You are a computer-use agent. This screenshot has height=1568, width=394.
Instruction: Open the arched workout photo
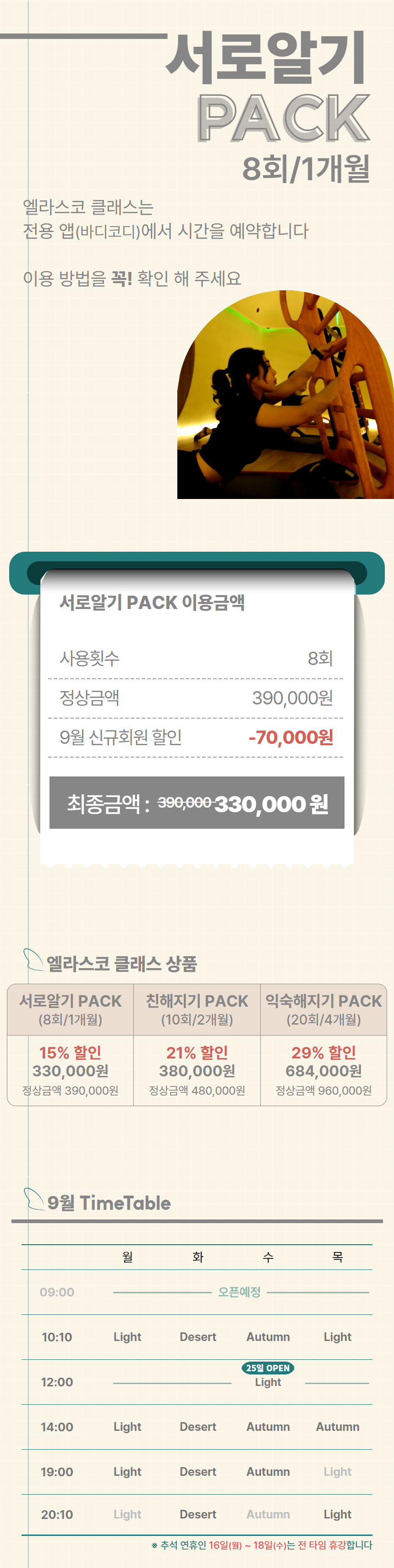coord(285,396)
